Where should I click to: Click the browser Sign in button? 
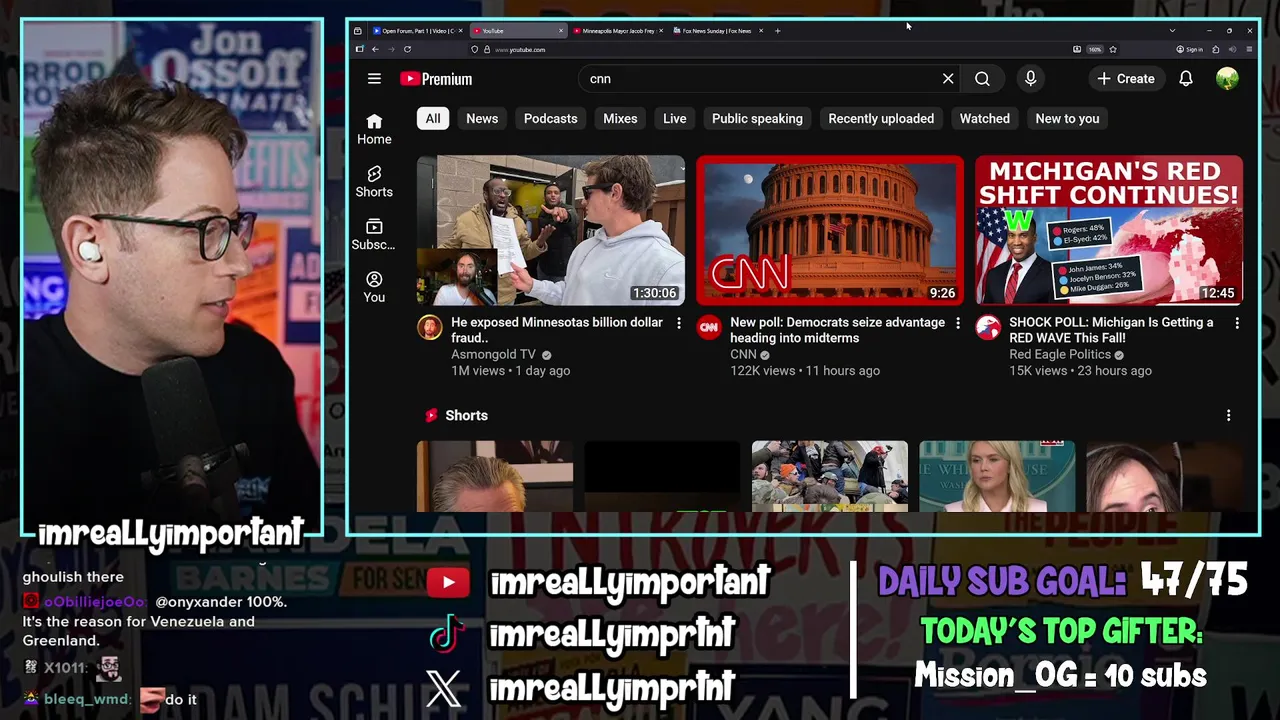(x=1190, y=49)
